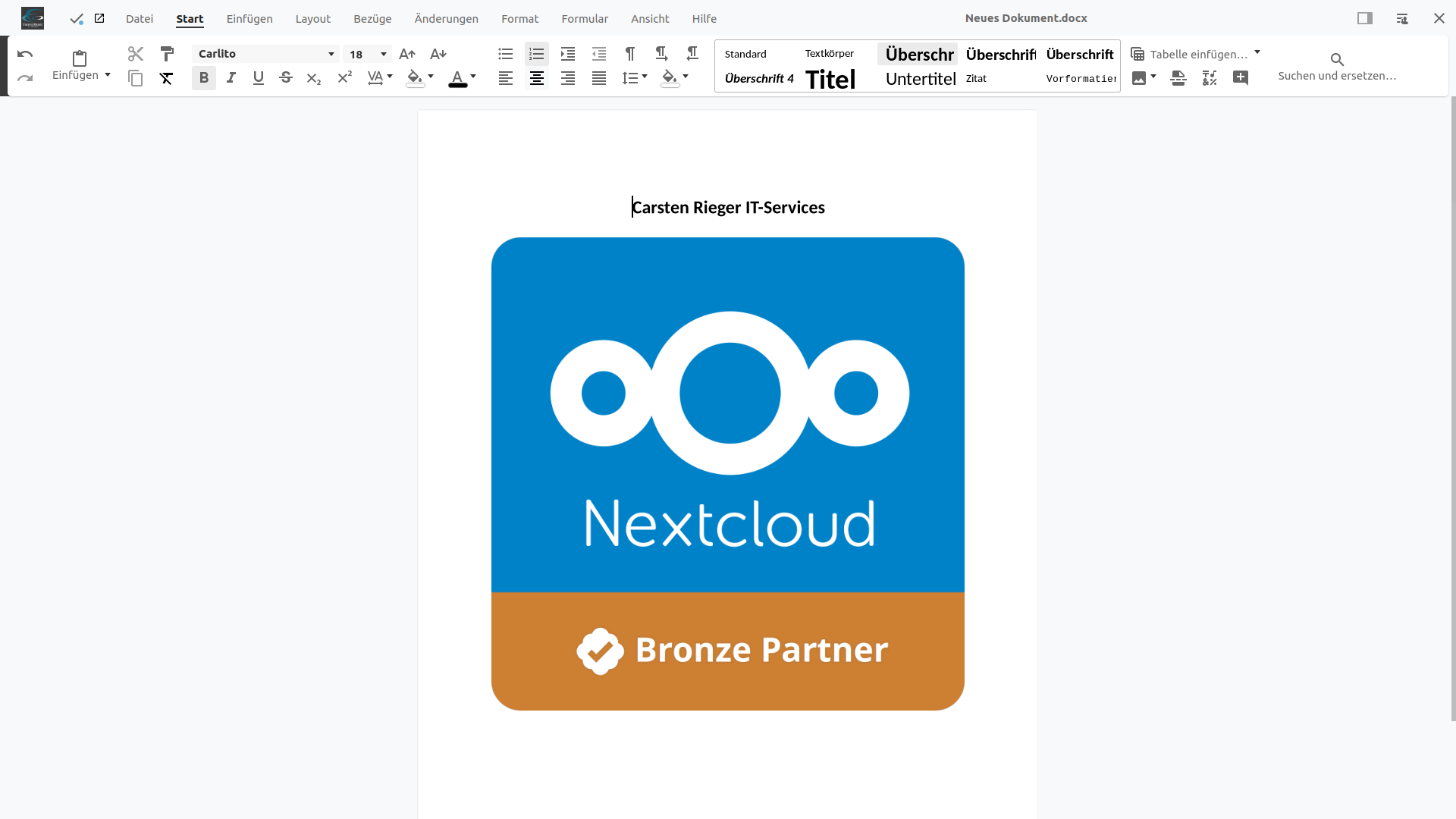This screenshot has height=819, width=1456.
Task: Align text left
Action: (x=506, y=78)
